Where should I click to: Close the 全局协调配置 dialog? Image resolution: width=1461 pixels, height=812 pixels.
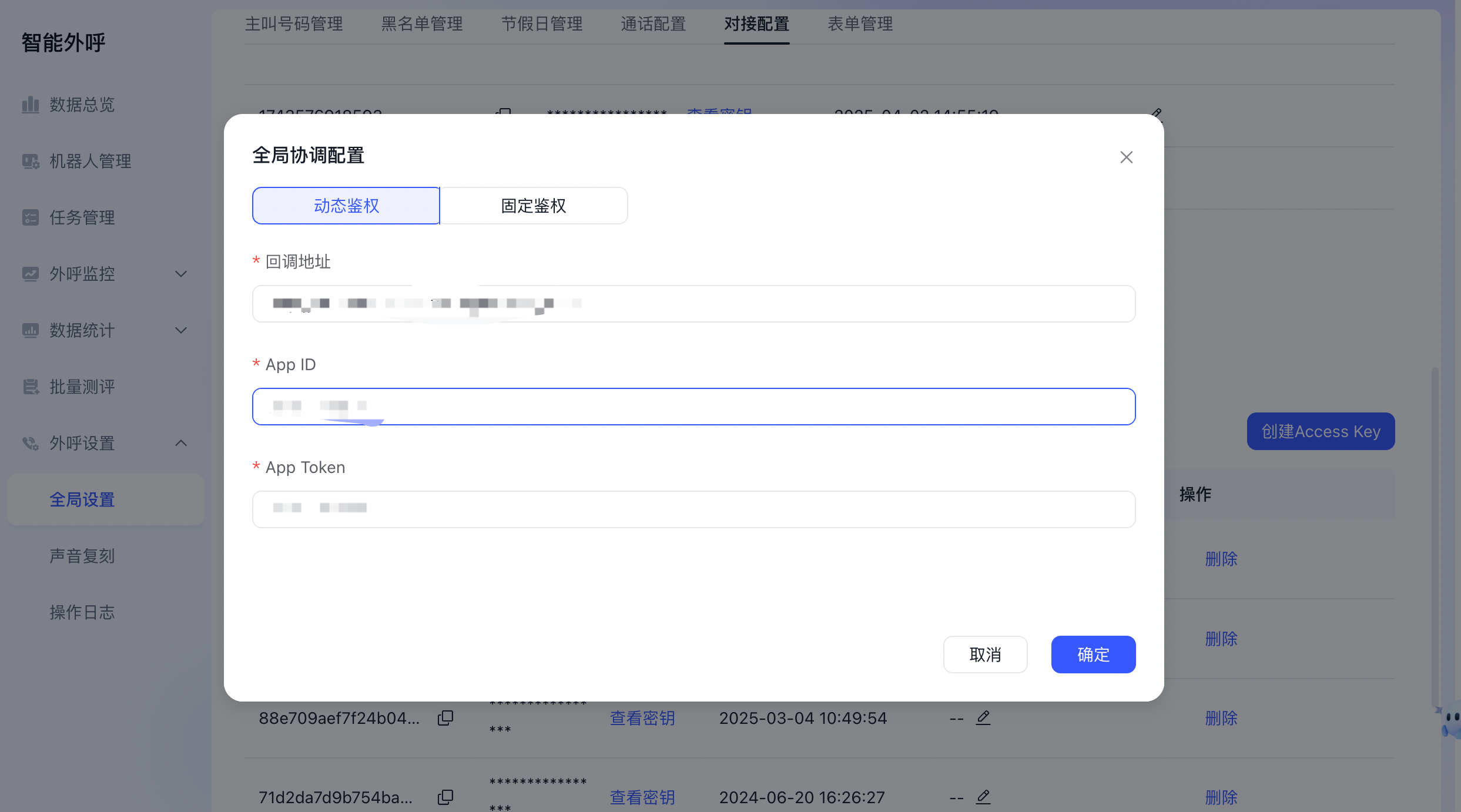(x=1126, y=157)
